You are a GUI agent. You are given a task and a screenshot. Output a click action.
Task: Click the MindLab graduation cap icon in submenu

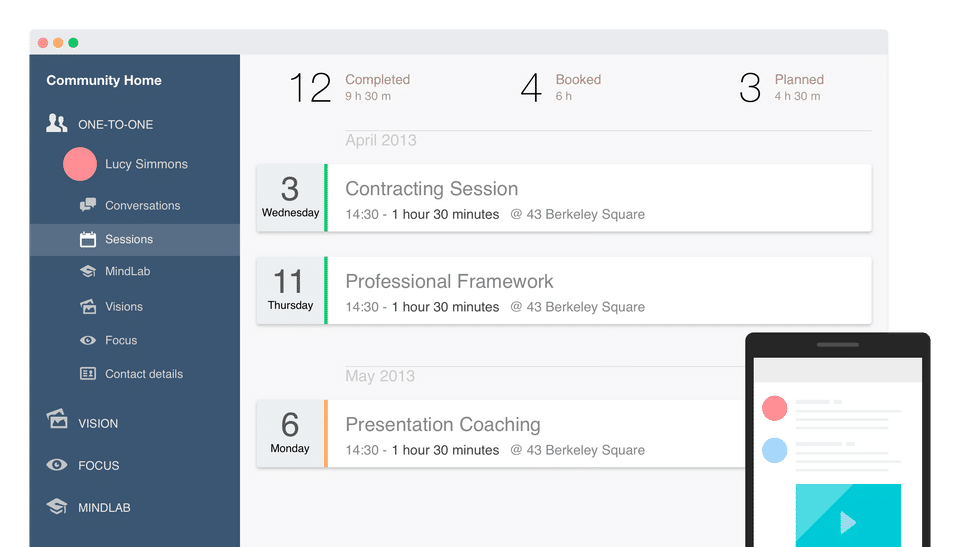click(87, 272)
